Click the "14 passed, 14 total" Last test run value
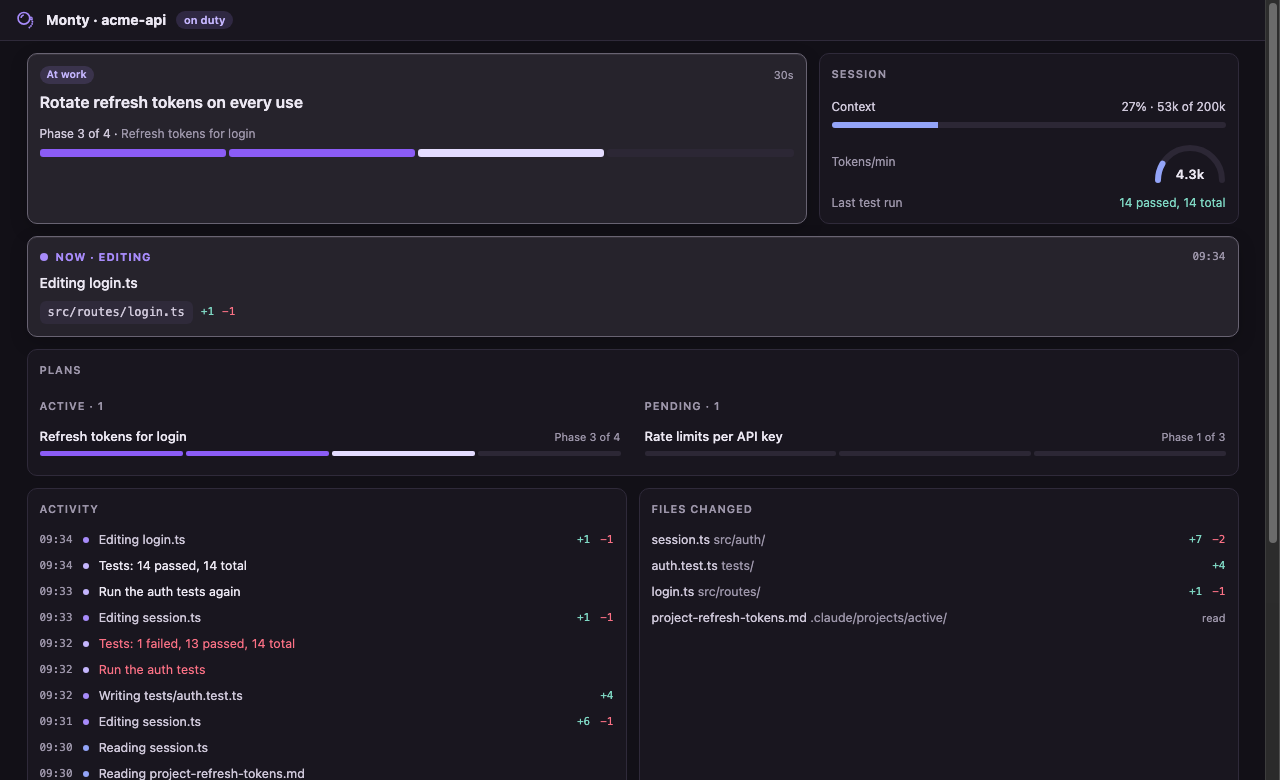 1172,203
